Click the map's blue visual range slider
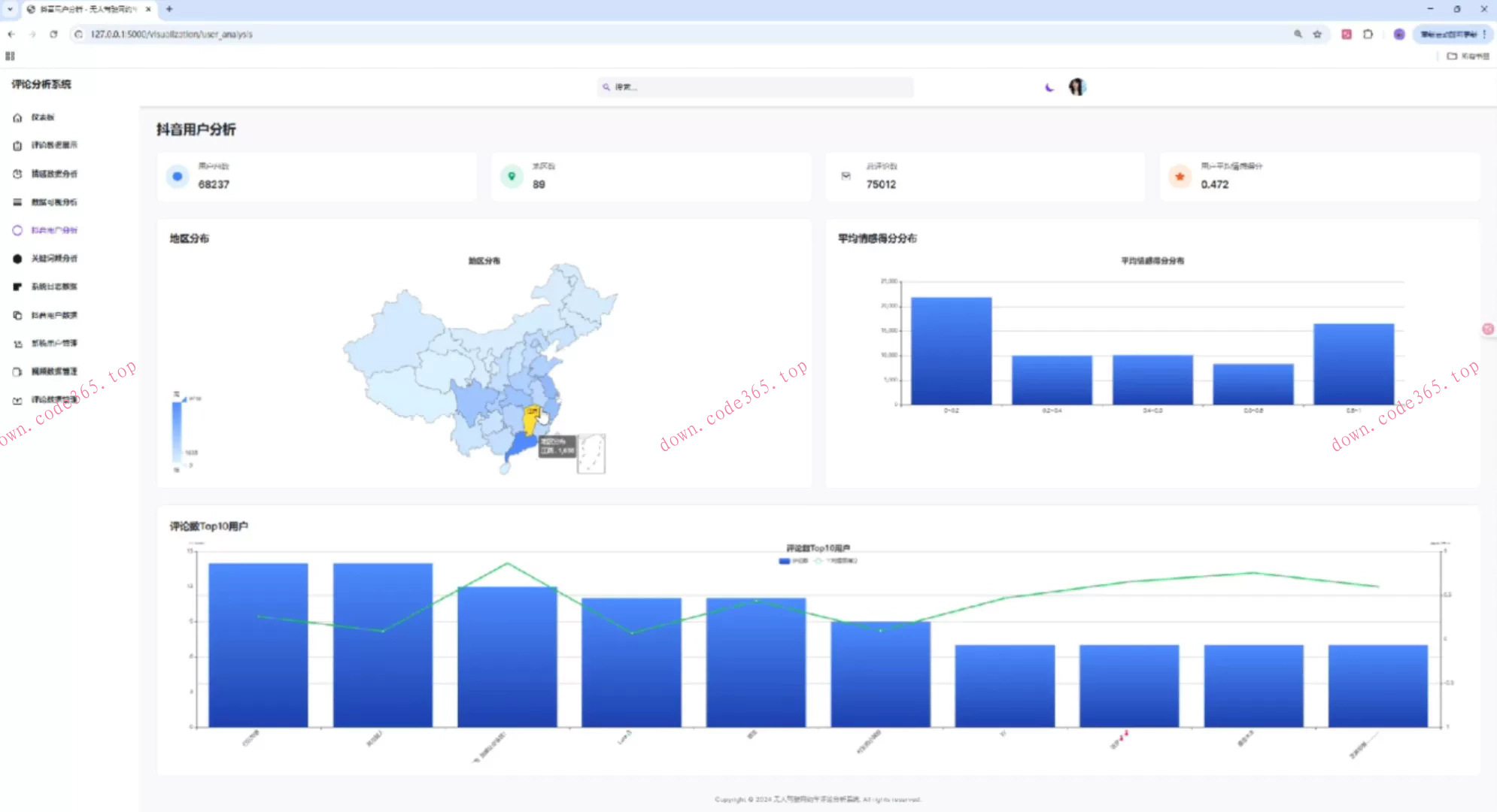The width and height of the screenshot is (1497, 812). [x=177, y=432]
